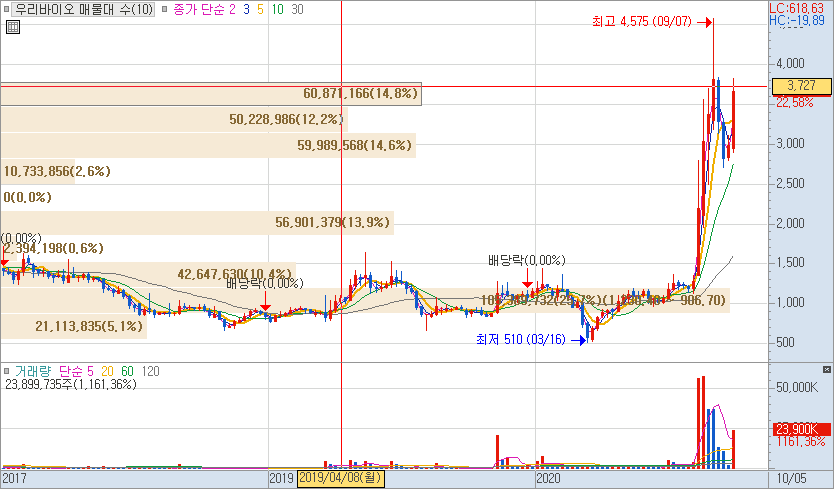Screen dimensions: 834x489
Task: Open the data table grid icon
Action: pos(13,27)
